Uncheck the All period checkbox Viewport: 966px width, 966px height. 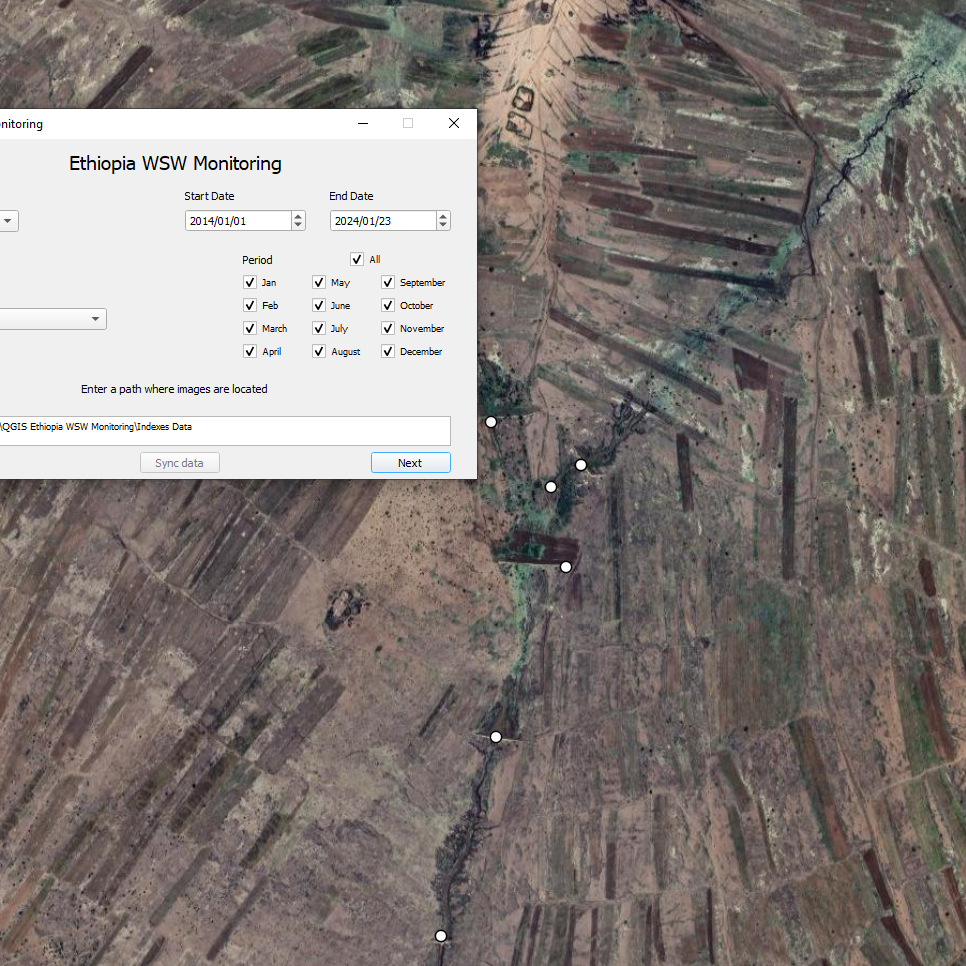point(357,260)
